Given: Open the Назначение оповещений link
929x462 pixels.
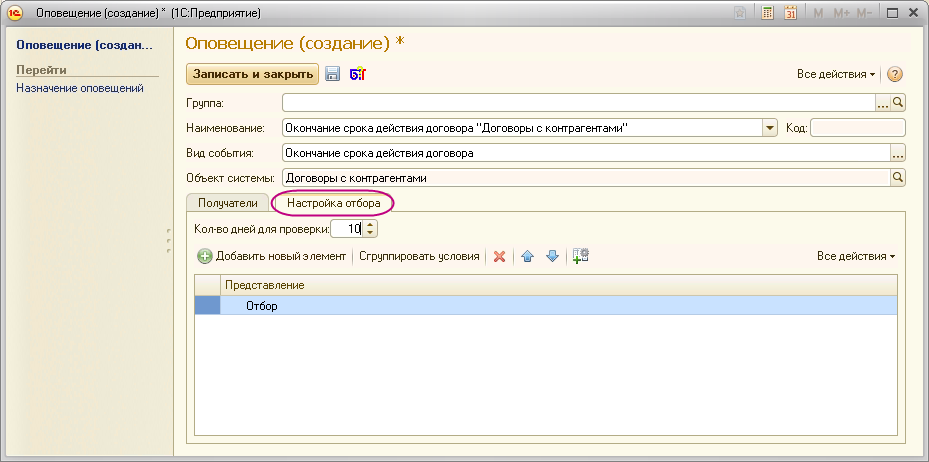Looking at the screenshot, I should [80, 88].
